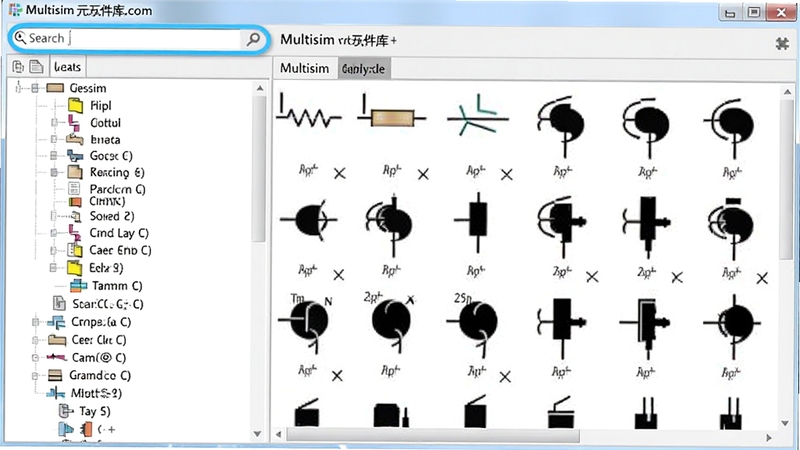Select the transistor symbol labeled Tm N
Screen dimensions: 800x450
point(306,323)
